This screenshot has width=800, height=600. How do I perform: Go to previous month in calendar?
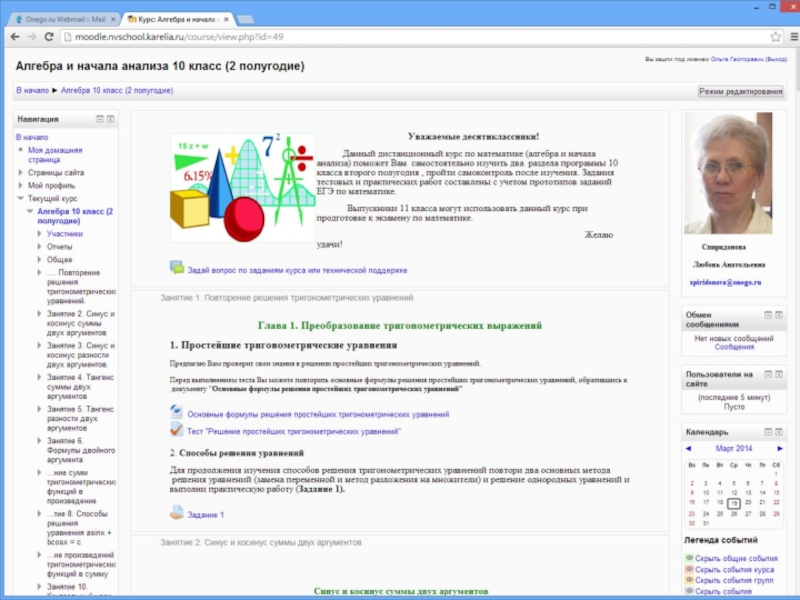pyautogui.click(x=690, y=448)
